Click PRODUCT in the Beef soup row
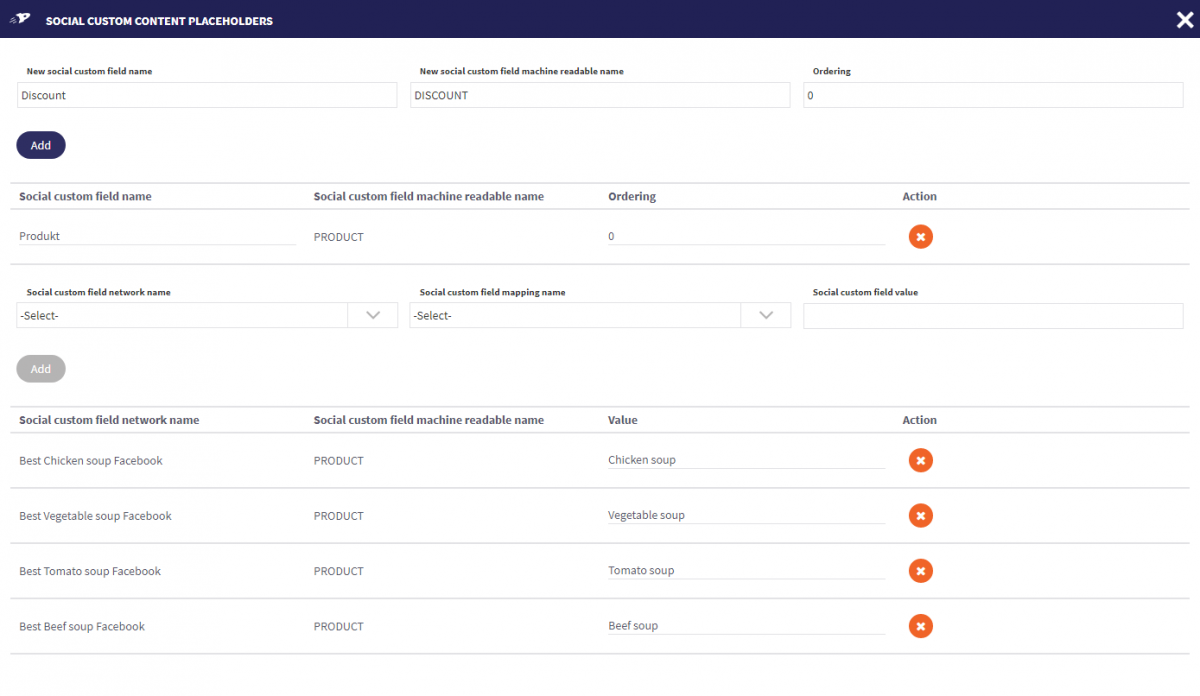The image size is (1200, 696). (339, 626)
